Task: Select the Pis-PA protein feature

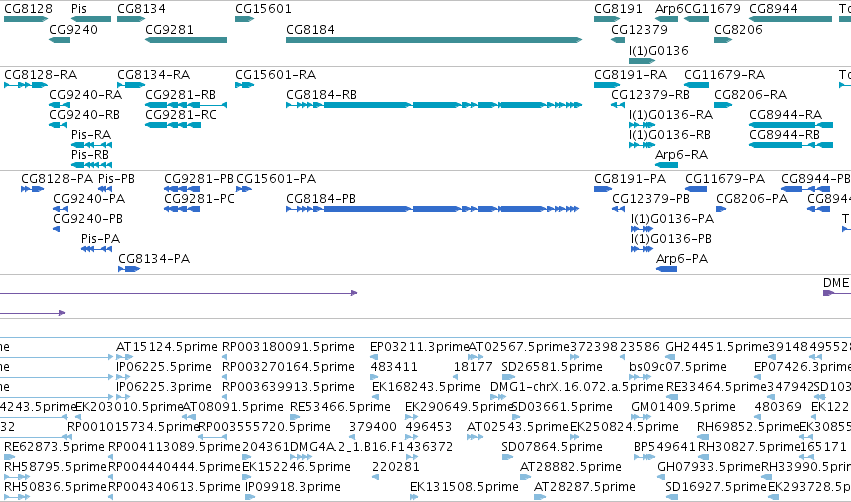Action: 96,249
